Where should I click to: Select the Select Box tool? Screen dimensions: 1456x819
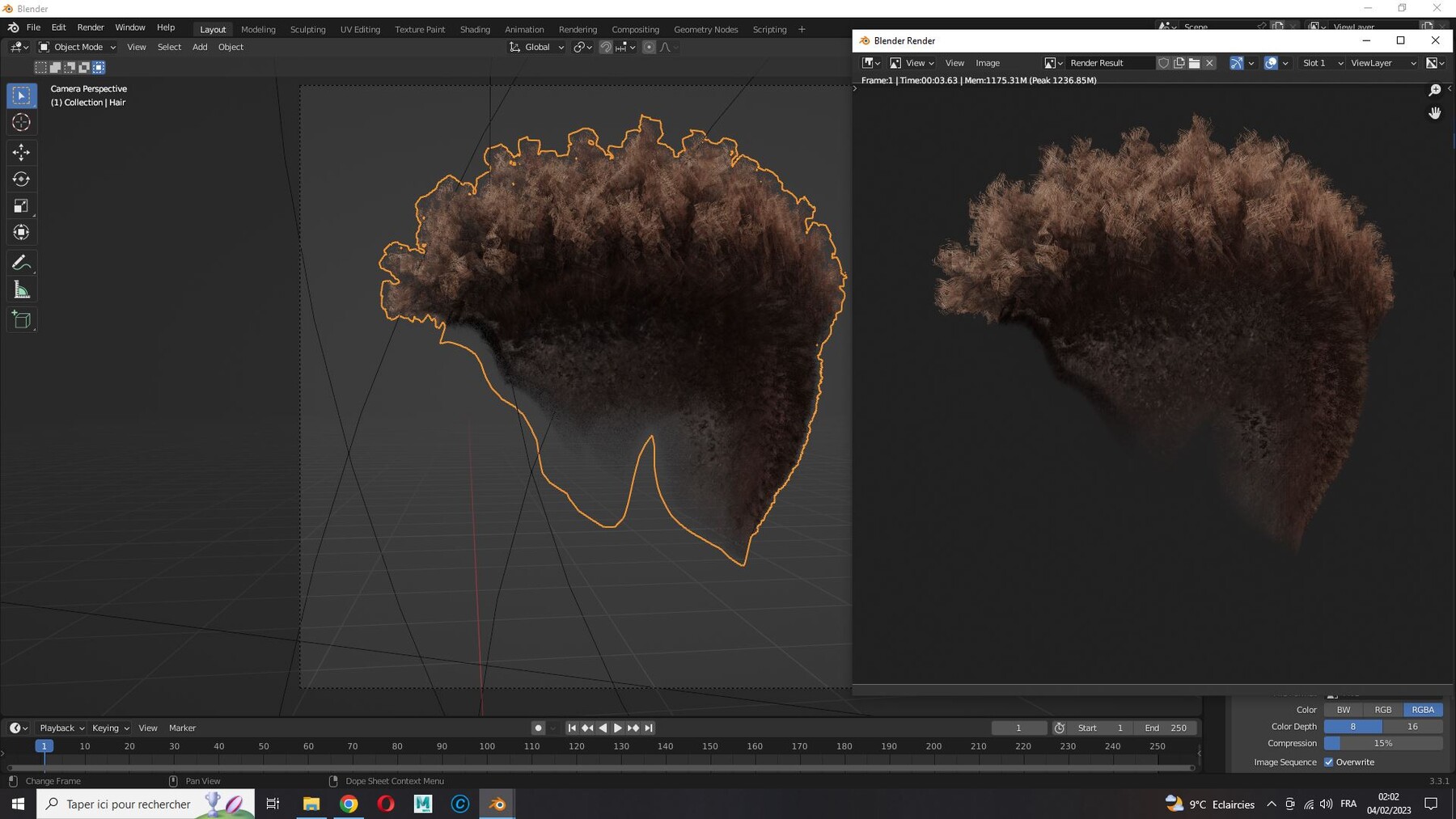click(x=22, y=95)
